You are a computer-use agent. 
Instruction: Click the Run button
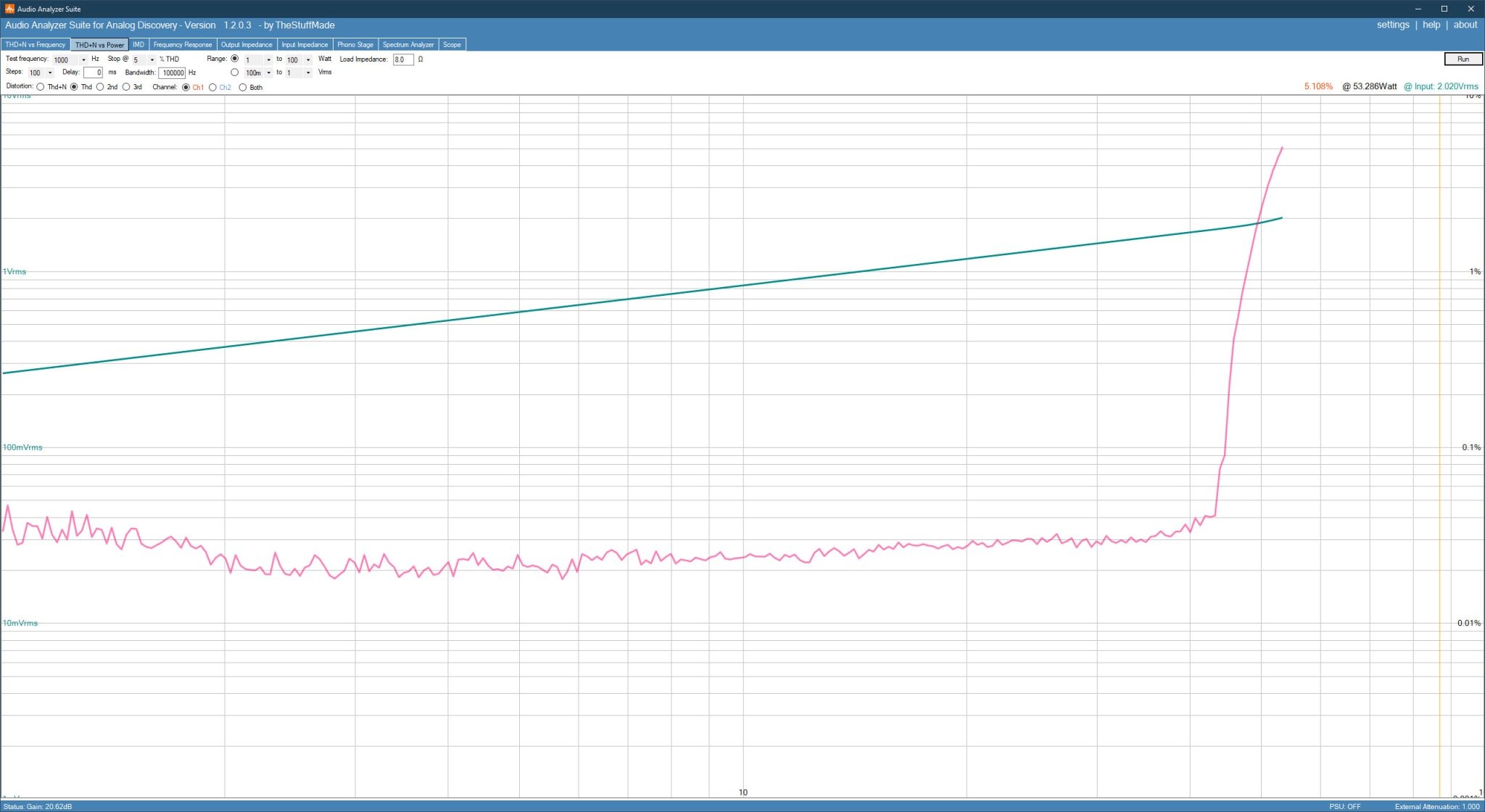click(1463, 59)
